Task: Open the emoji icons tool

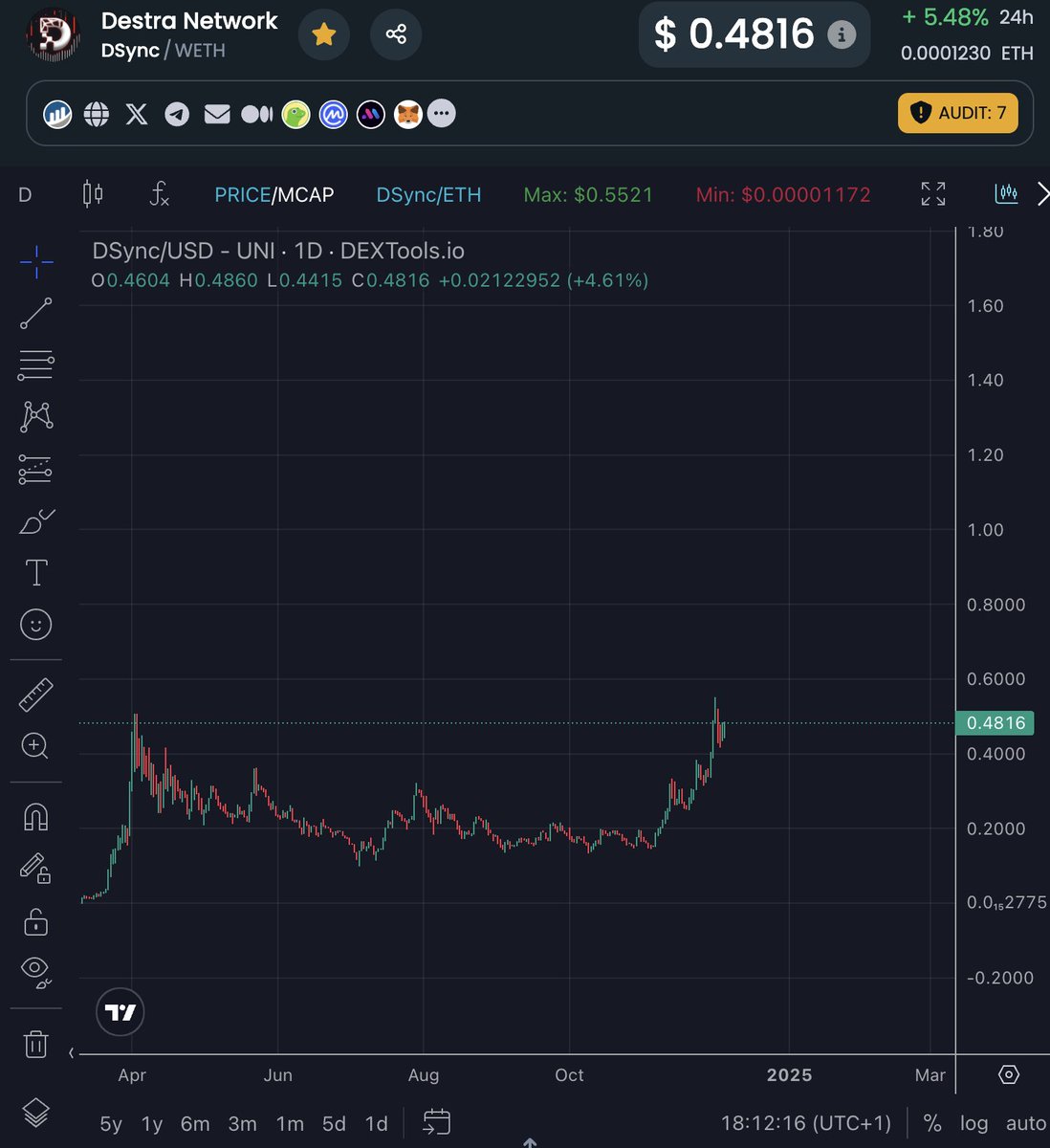Action: 36,625
